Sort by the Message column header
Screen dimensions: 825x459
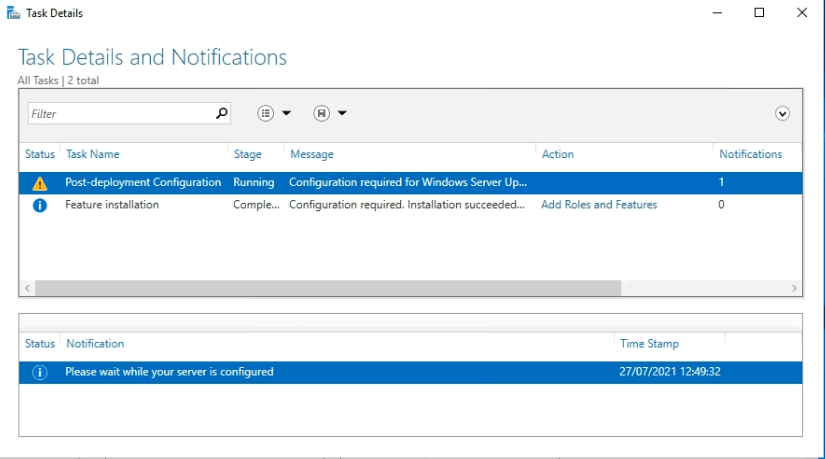click(311, 154)
